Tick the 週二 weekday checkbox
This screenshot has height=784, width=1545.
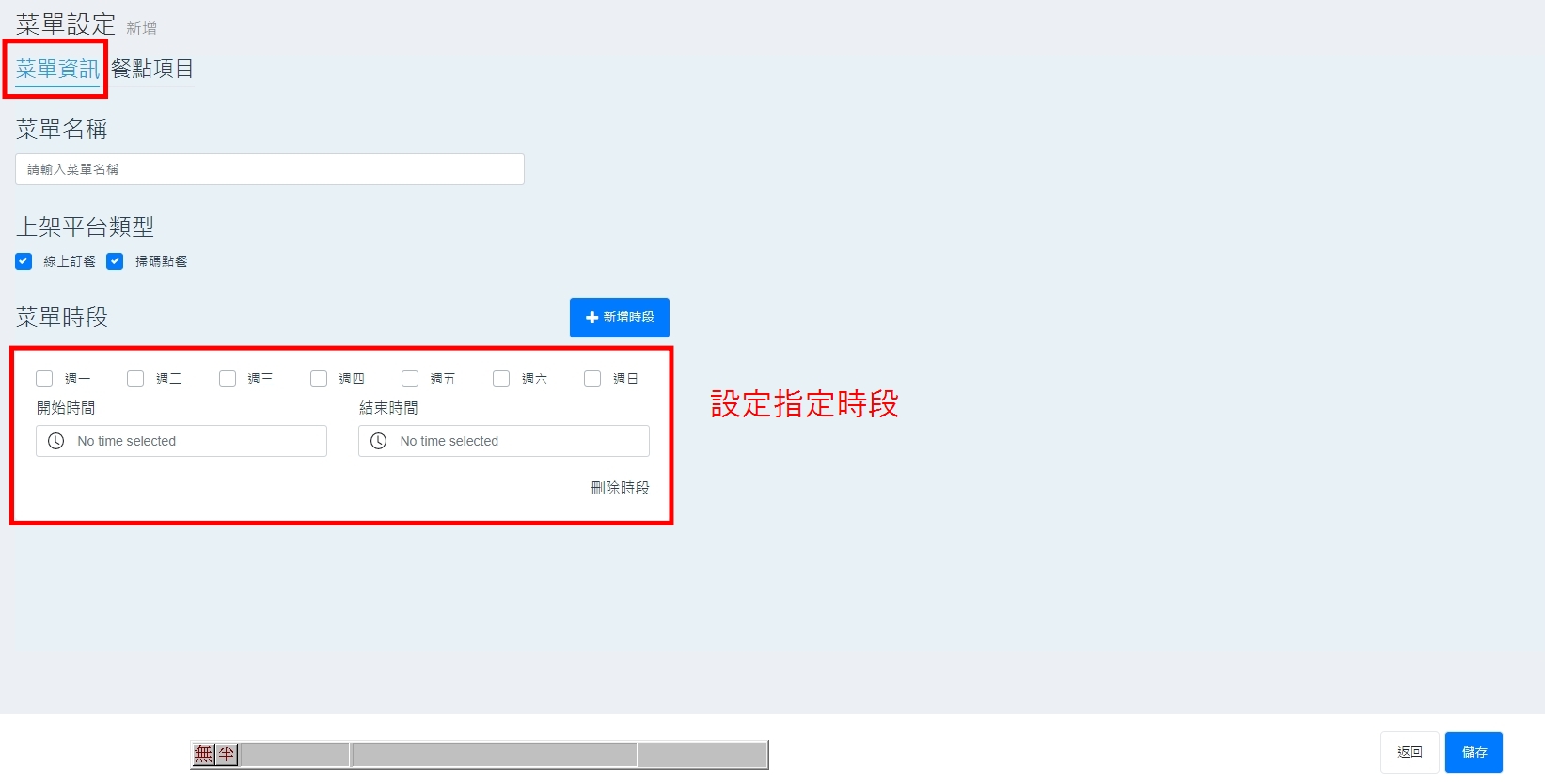coord(135,379)
